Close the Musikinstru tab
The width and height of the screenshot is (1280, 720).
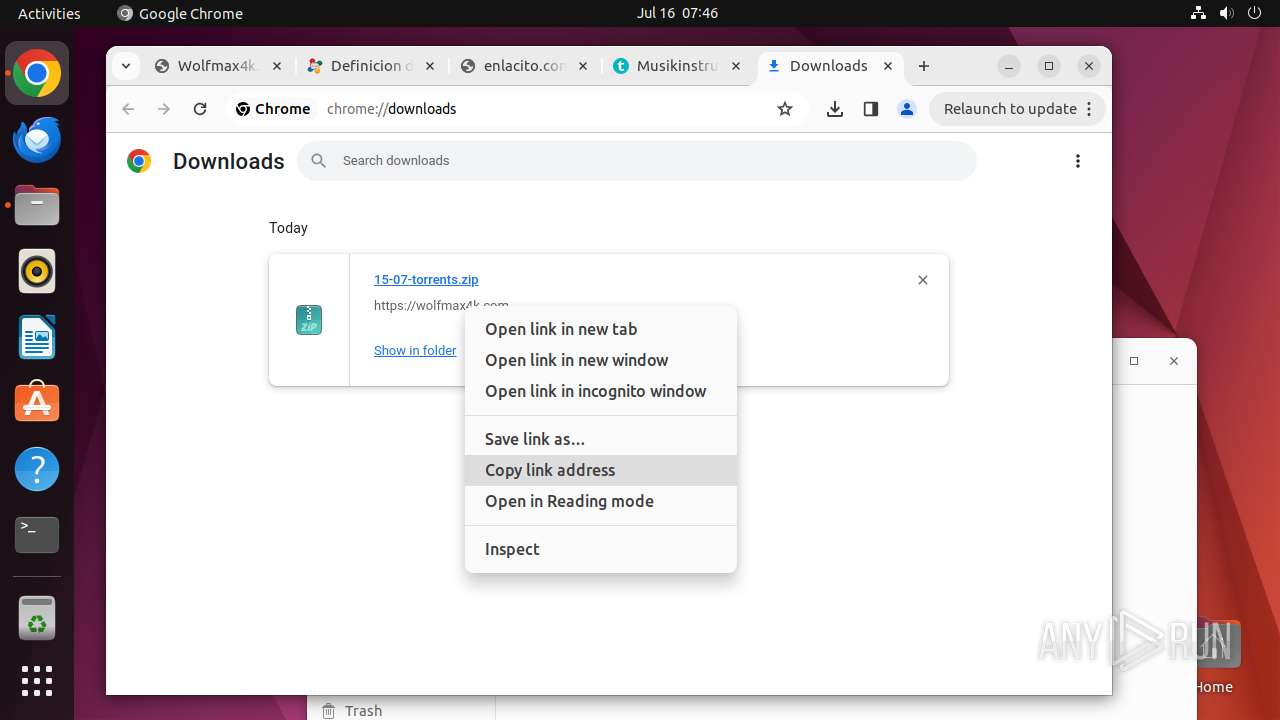736,66
